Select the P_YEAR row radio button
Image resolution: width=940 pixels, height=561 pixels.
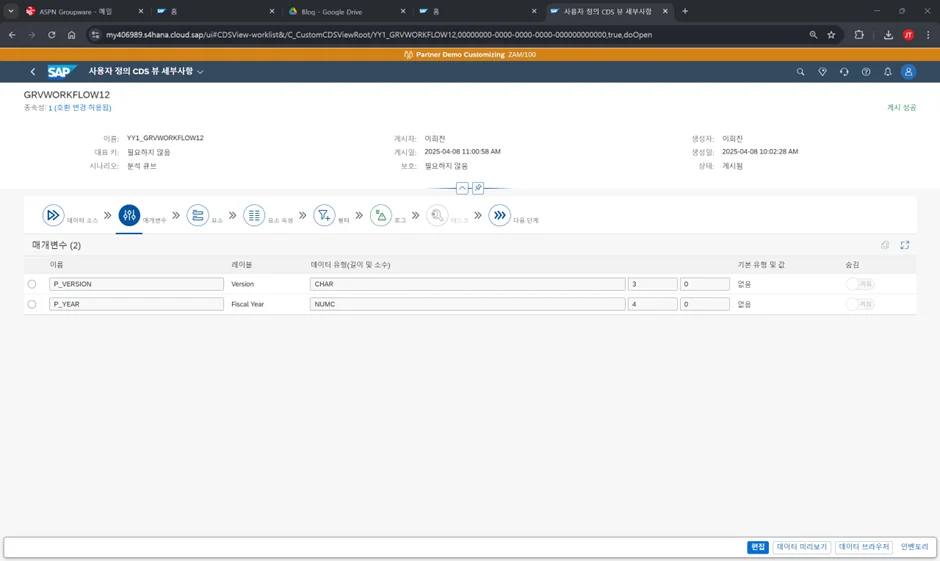pyautogui.click(x=32, y=304)
